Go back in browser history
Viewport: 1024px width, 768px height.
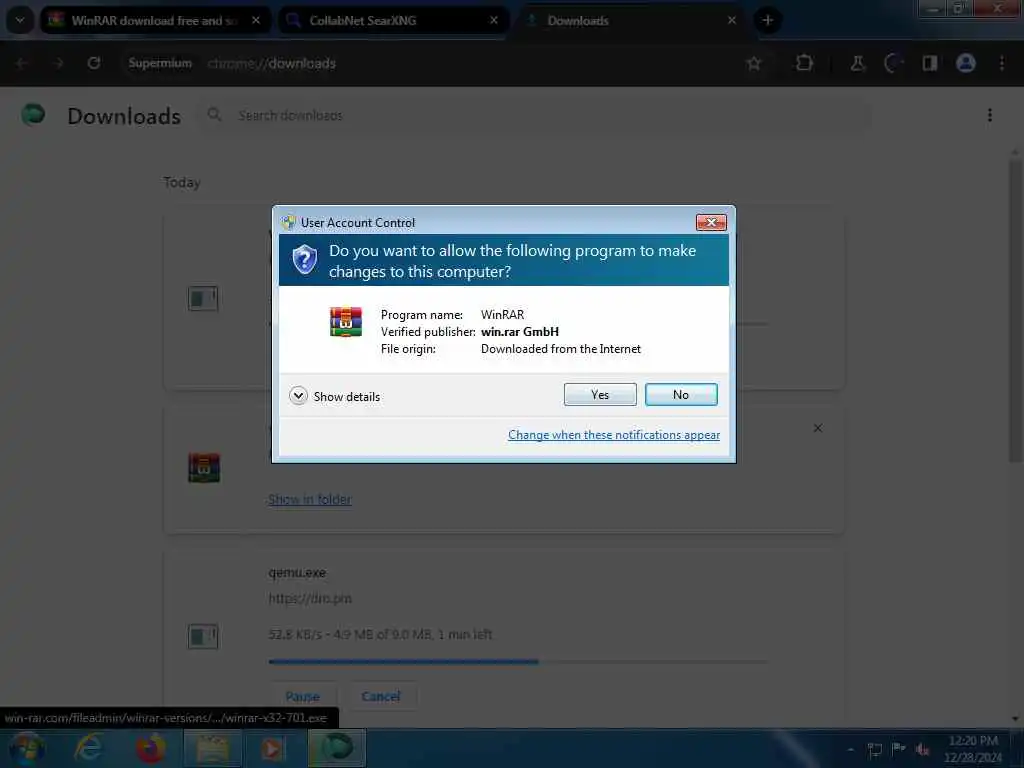[22, 63]
